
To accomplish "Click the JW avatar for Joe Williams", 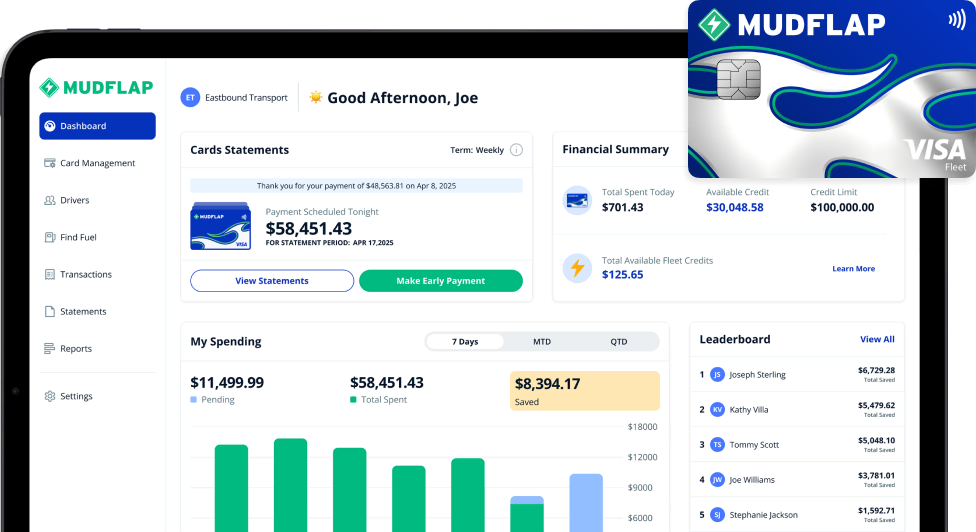I will [x=717, y=480].
